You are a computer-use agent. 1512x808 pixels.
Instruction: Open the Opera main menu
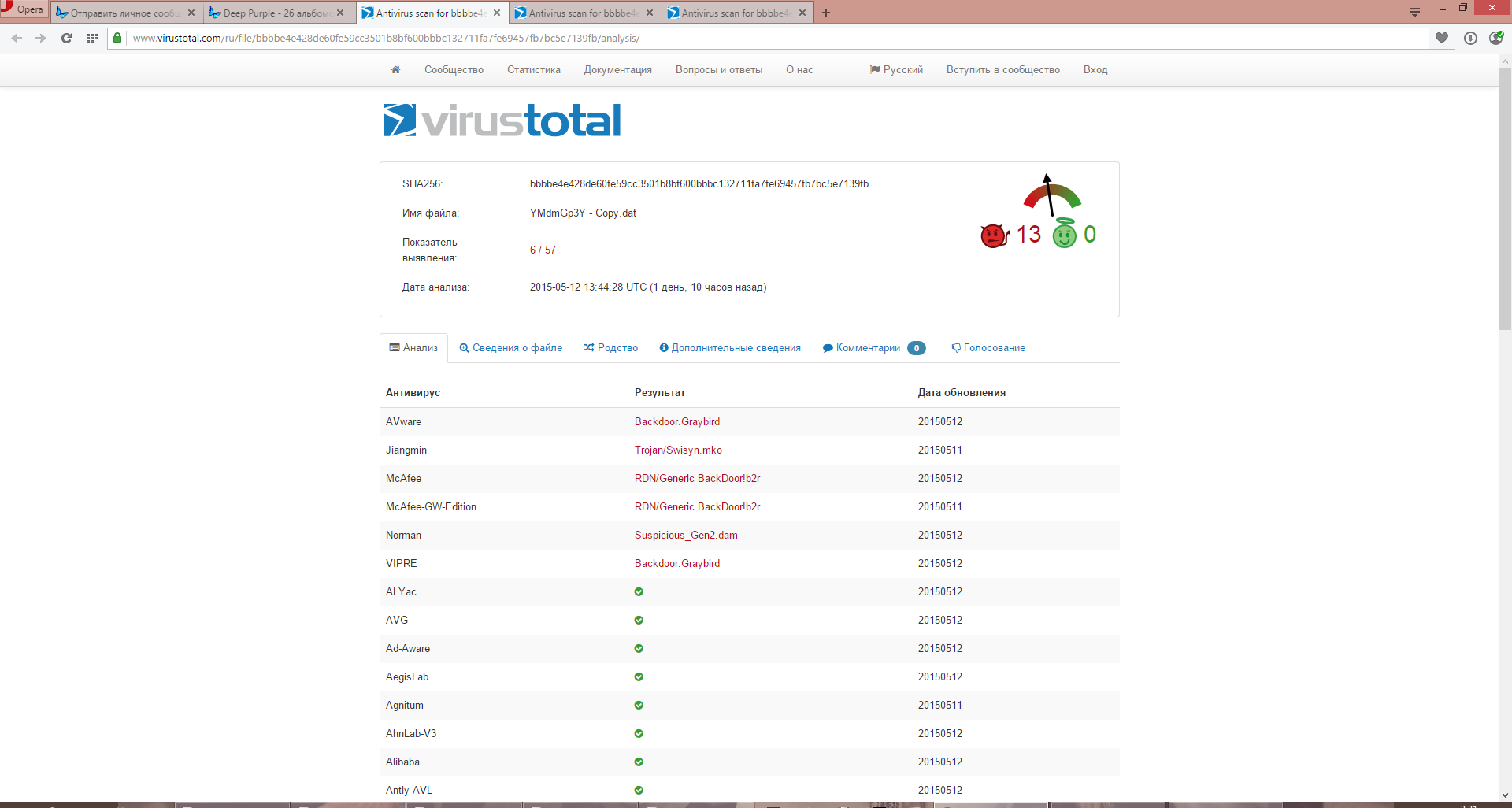tap(24, 9)
